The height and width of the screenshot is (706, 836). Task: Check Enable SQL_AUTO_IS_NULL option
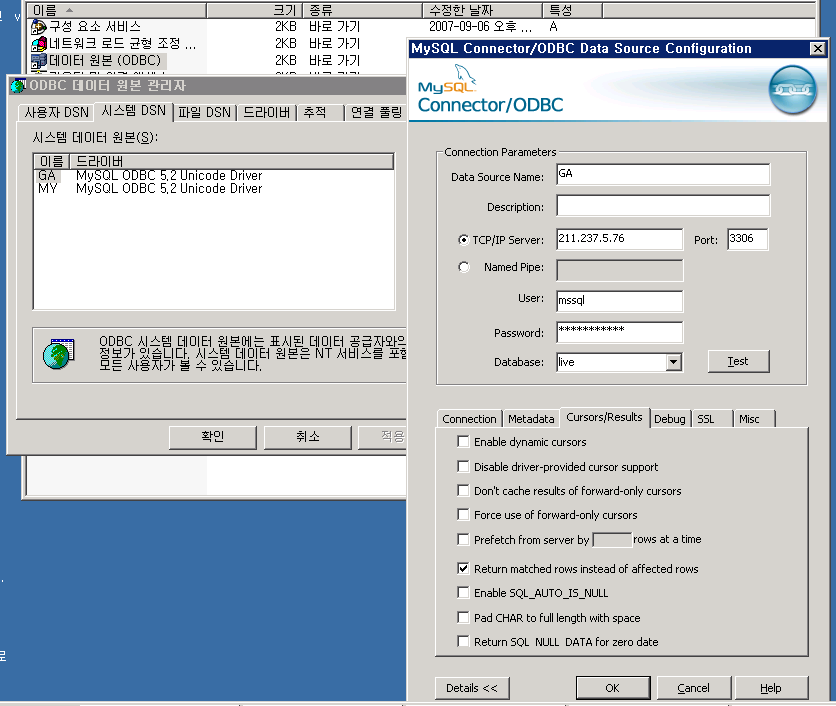[x=463, y=592]
